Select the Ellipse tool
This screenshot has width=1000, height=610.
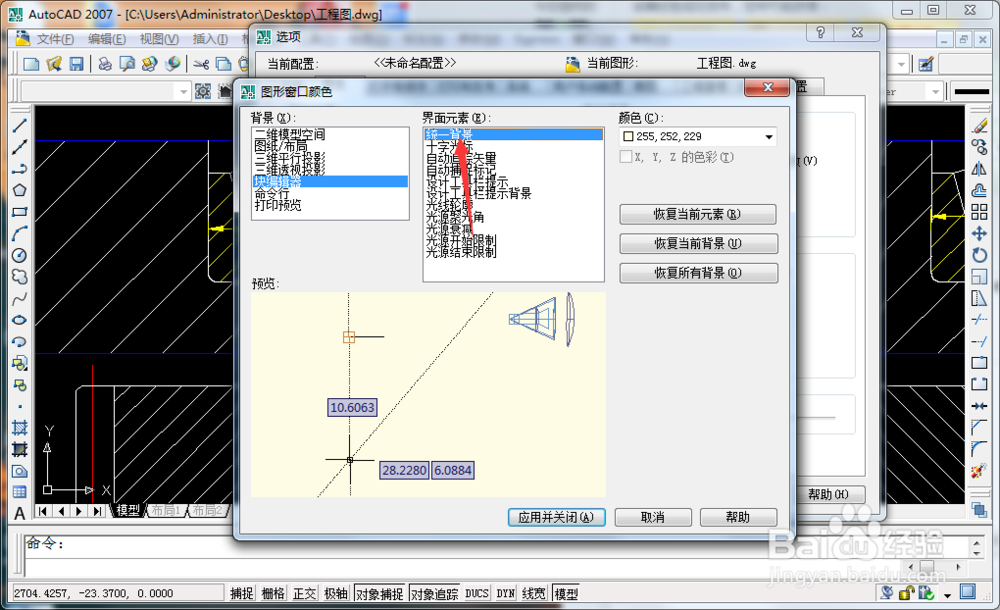click(x=20, y=320)
